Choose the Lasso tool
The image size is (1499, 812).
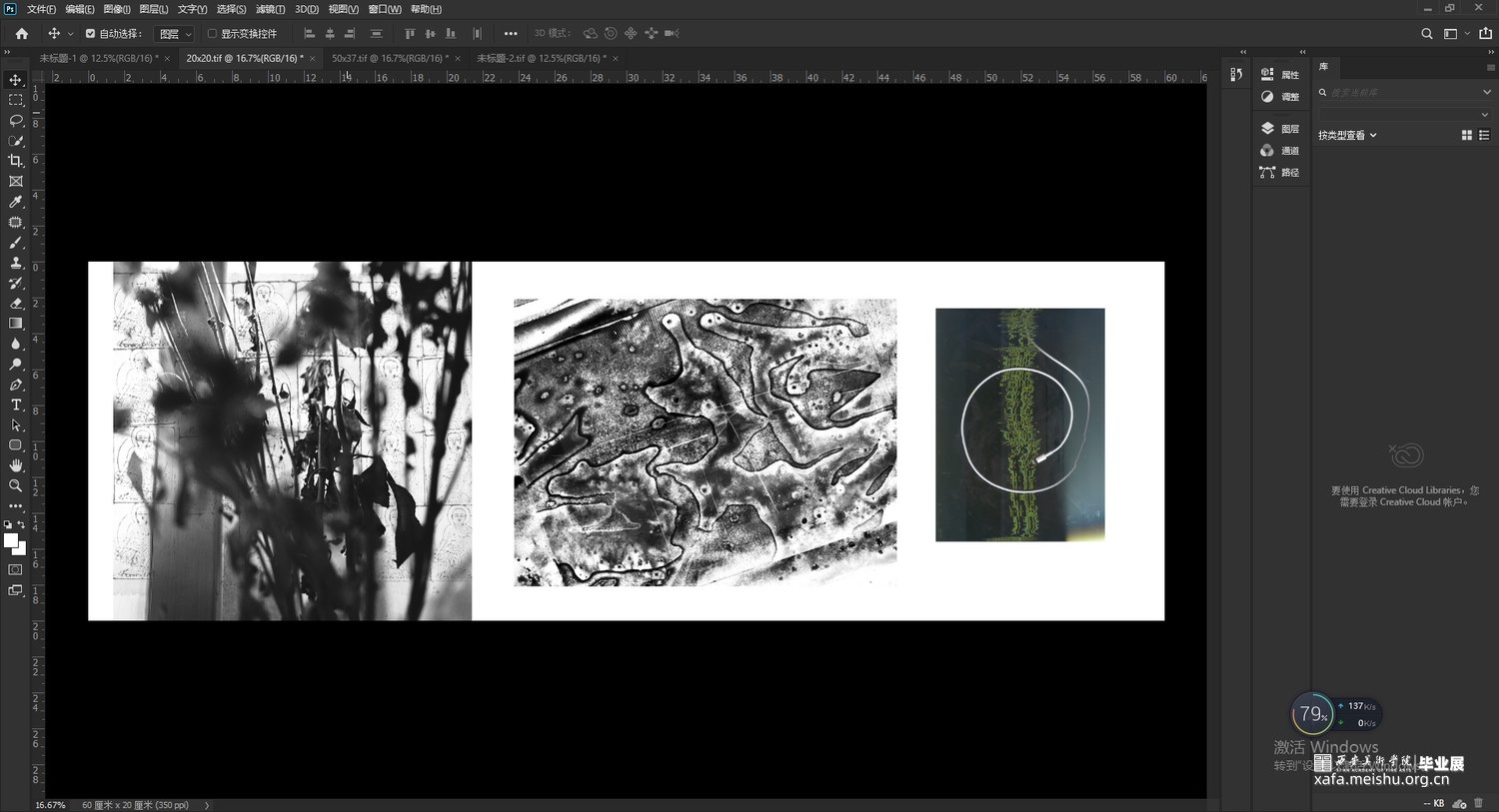point(15,120)
